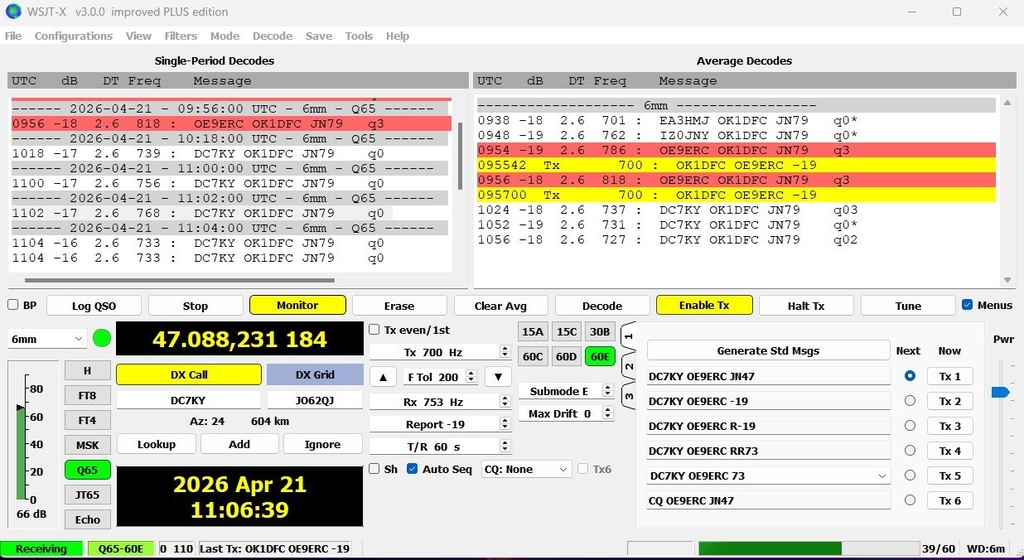Click the Single-Period Decodes horizontal scrollbar
Screen dimensions: 1024x560
click(180, 281)
